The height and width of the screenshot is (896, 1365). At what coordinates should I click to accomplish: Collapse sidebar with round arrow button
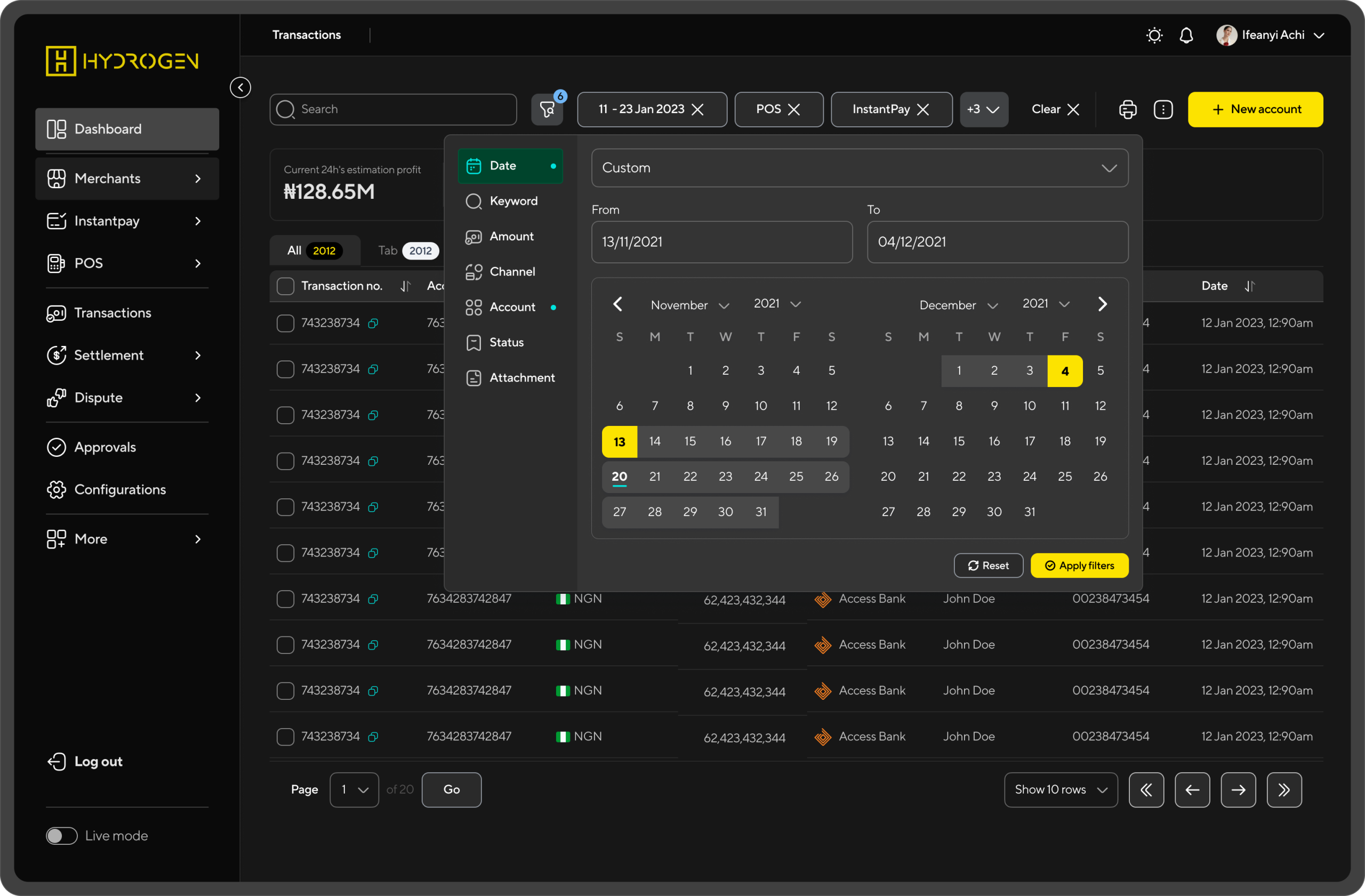[240, 88]
